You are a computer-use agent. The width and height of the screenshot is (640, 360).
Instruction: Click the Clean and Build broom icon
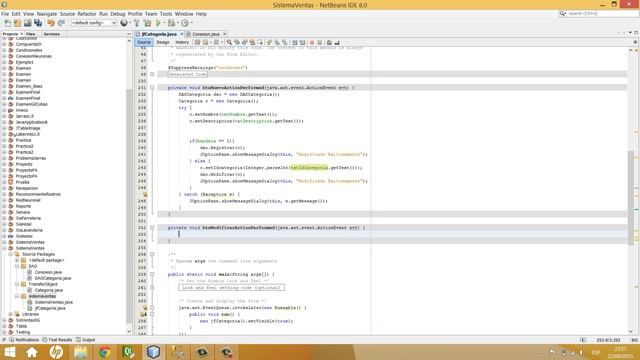click(148, 23)
